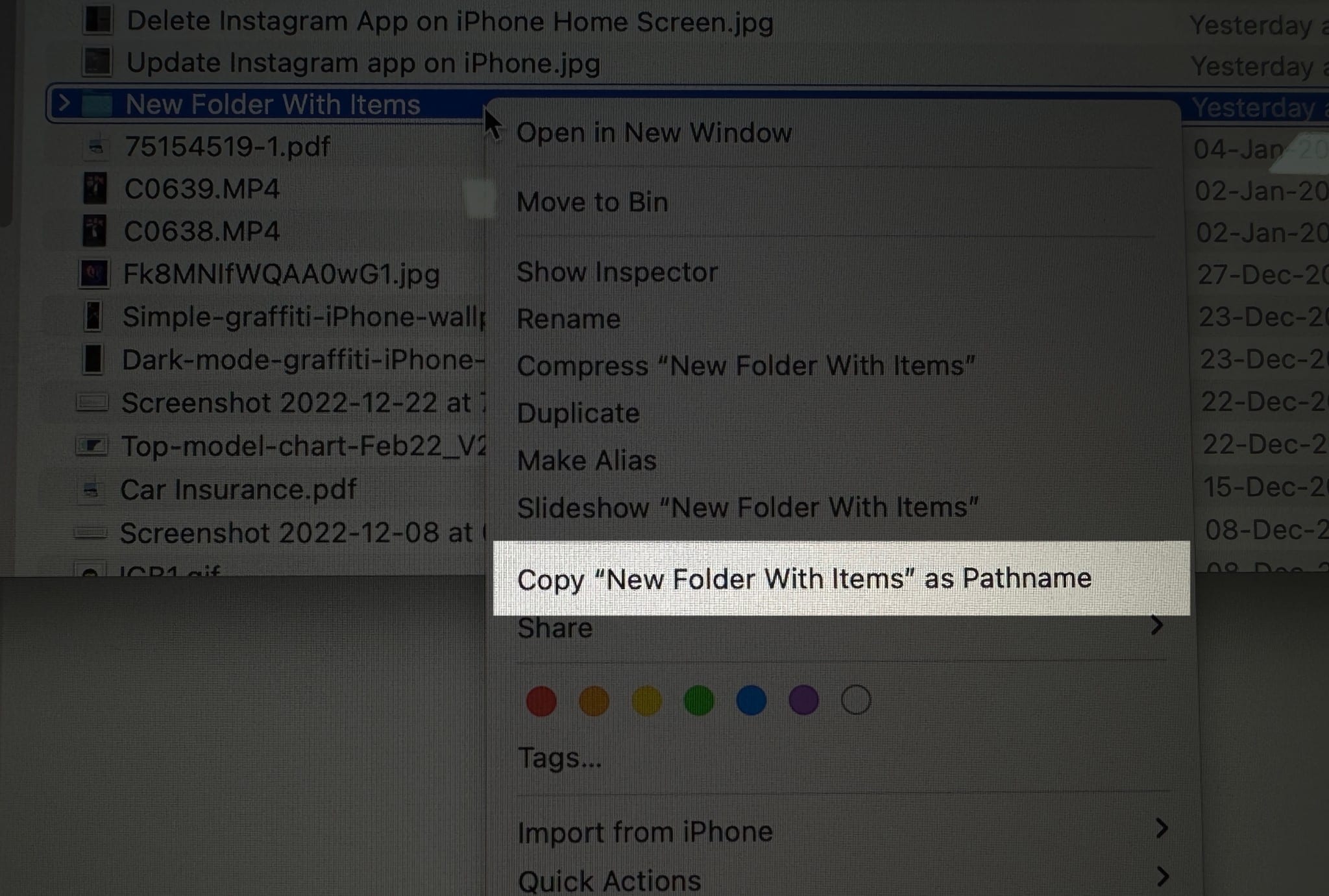Choose Rename from the context menu
This screenshot has height=896, width=1329.
coord(568,319)
